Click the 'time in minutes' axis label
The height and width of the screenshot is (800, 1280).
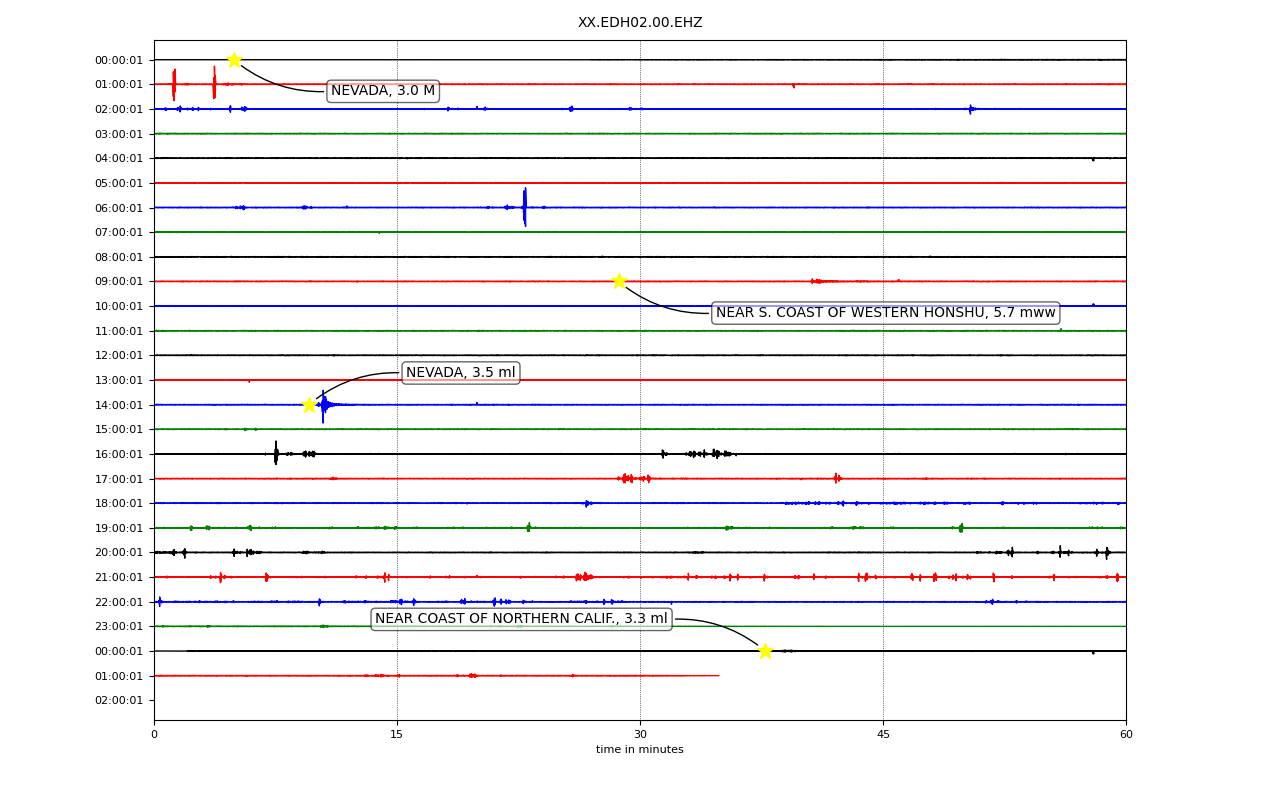tap(640, 750)
